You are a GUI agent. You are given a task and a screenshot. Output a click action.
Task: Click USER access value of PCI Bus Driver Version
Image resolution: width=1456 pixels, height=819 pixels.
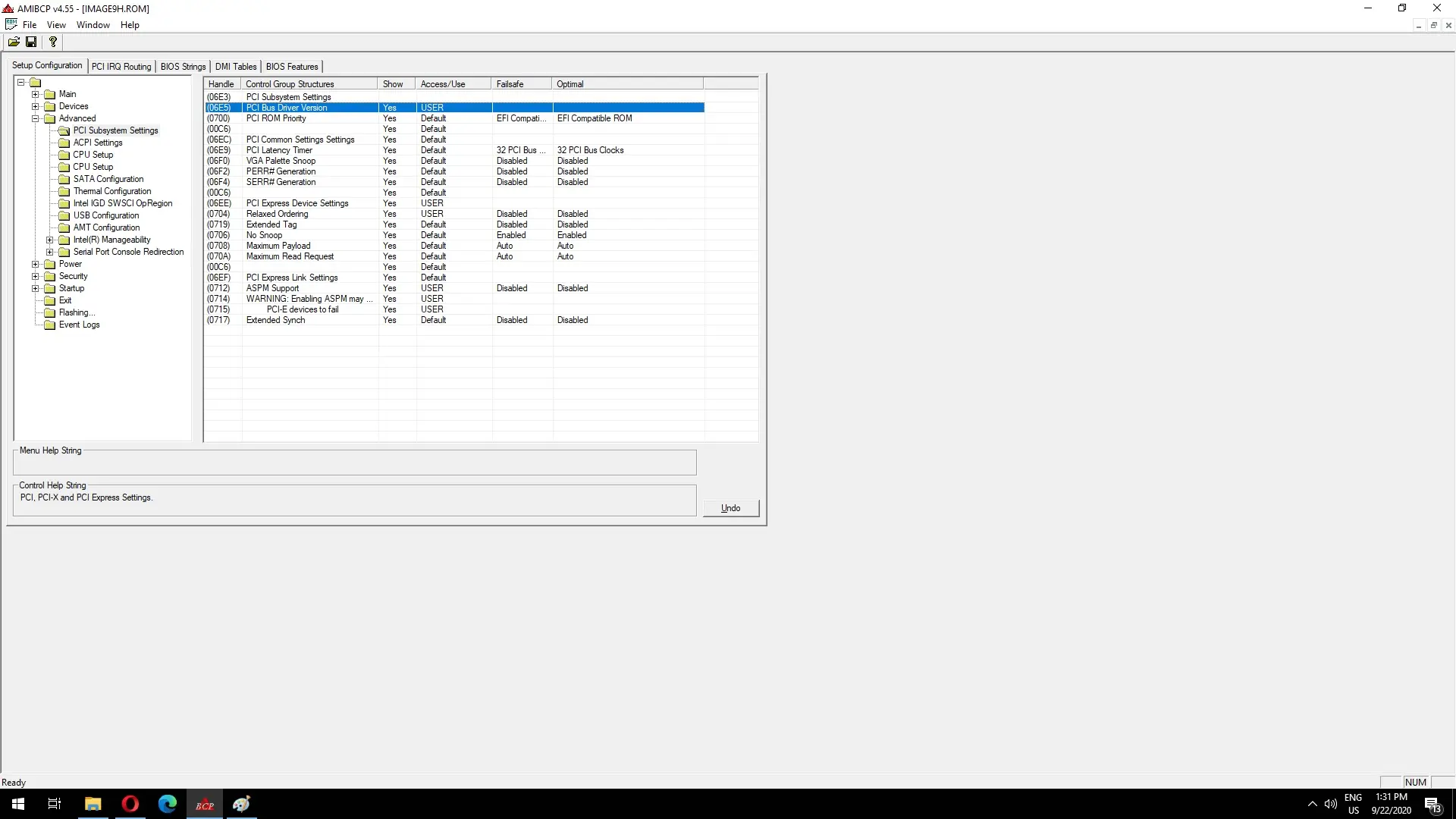point(432,108)
